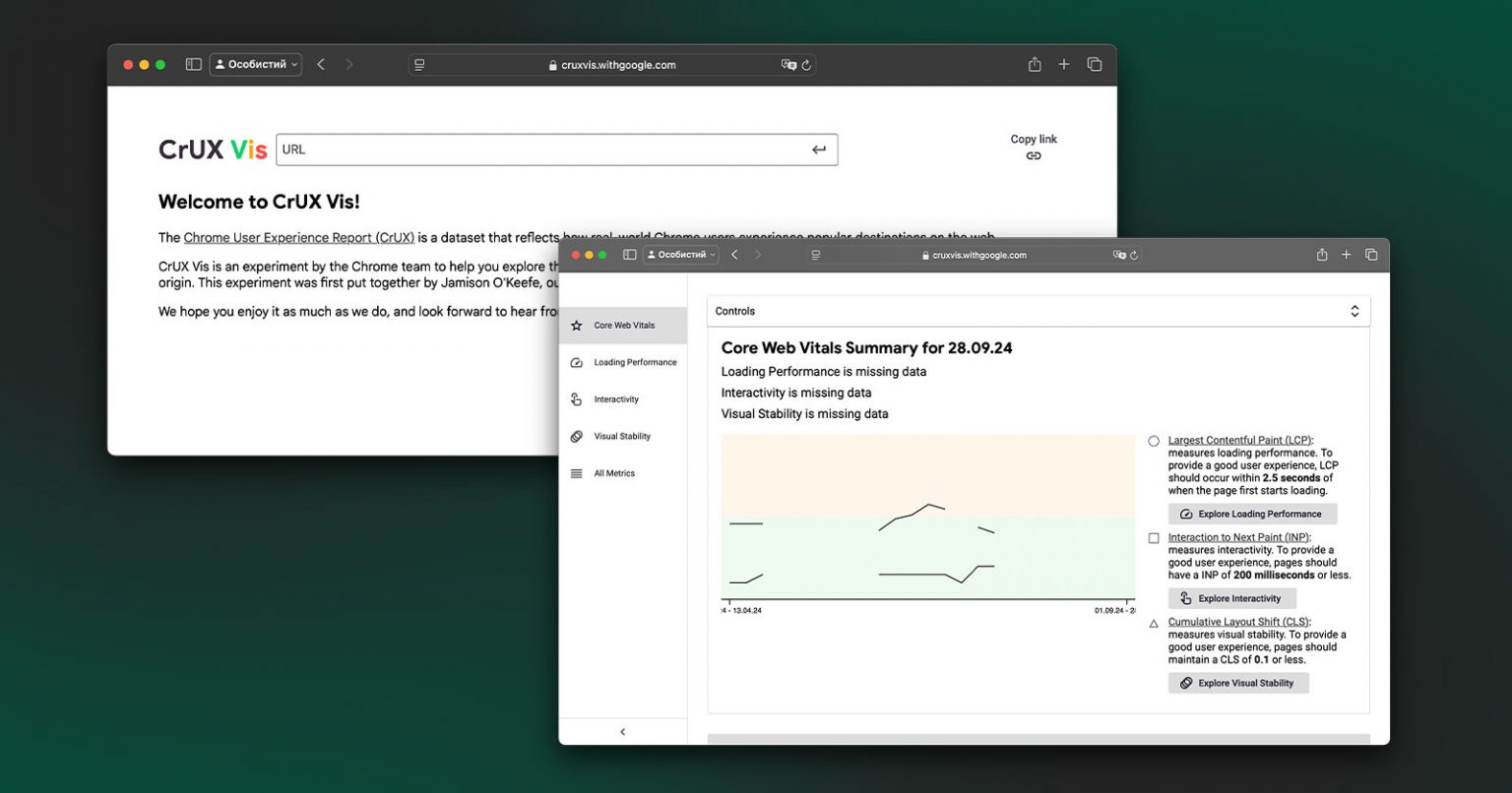Open the Особистий profile dropdown in back window
Screen dimensions: 1512x793
pyautogui.click(x=256, y=65)
